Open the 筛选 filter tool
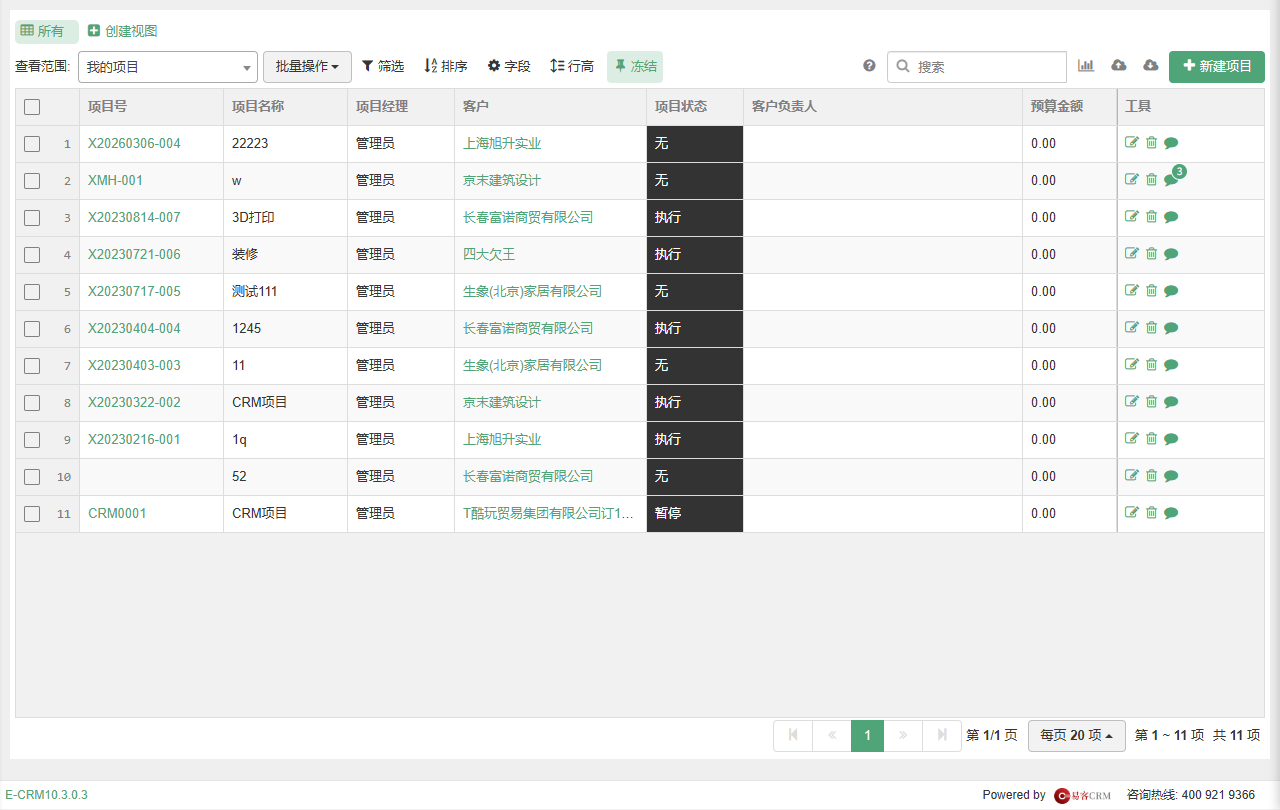Screen dimensions: 1280x810 pos(383,67)
